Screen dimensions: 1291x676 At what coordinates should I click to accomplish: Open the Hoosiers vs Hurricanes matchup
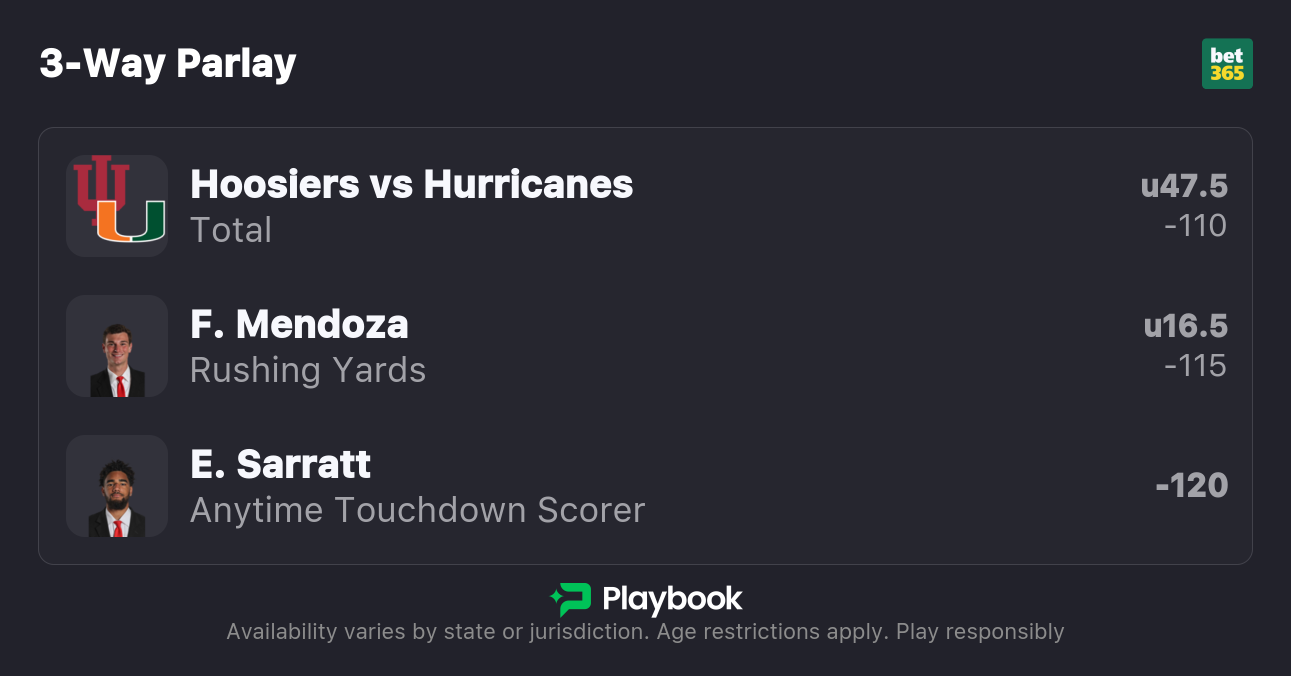click(x=411, y=184)
